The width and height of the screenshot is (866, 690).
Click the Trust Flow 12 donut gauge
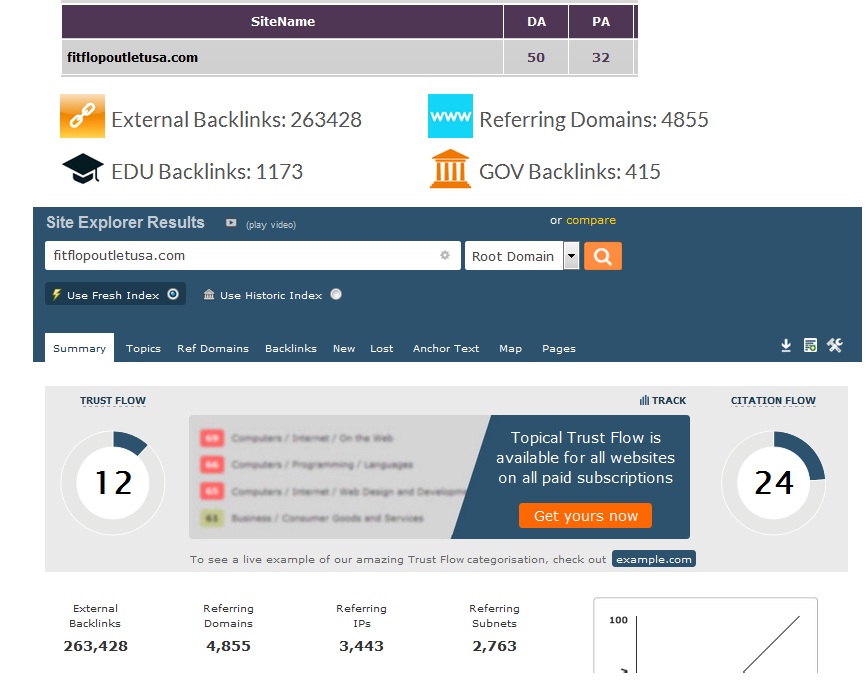click(113, 483)
